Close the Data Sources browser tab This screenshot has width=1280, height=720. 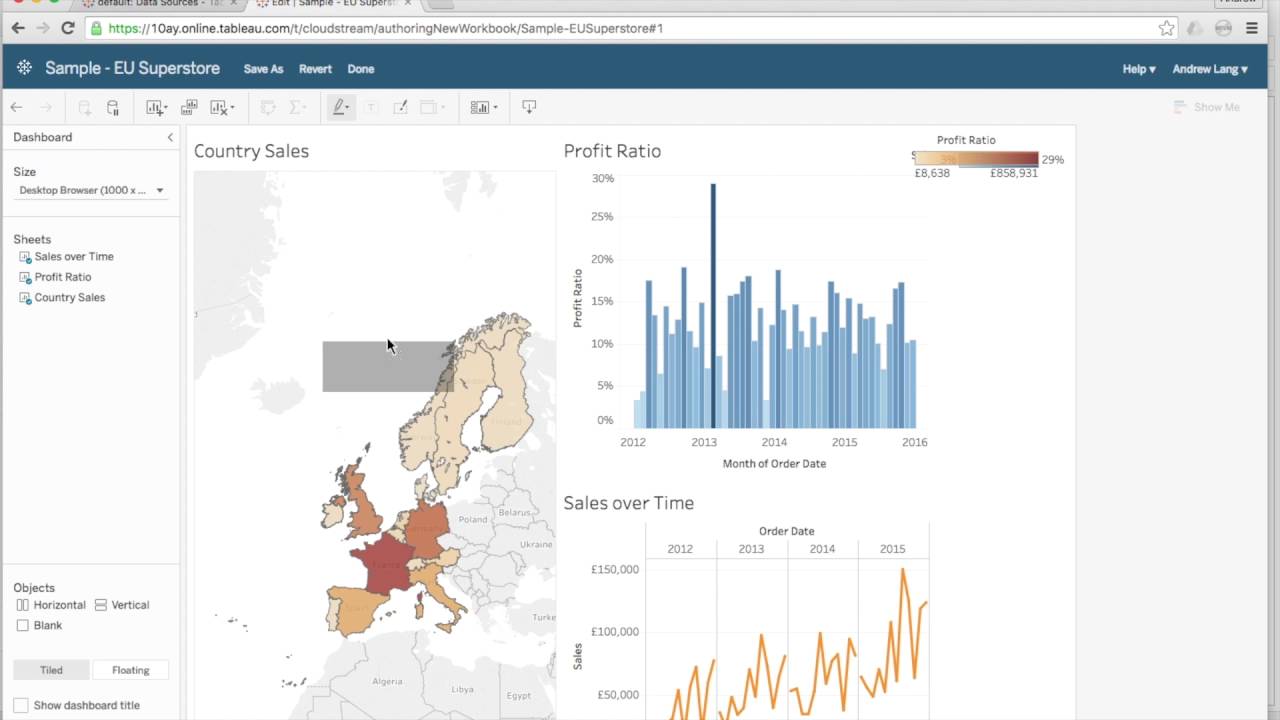click(x=233, y=3)
